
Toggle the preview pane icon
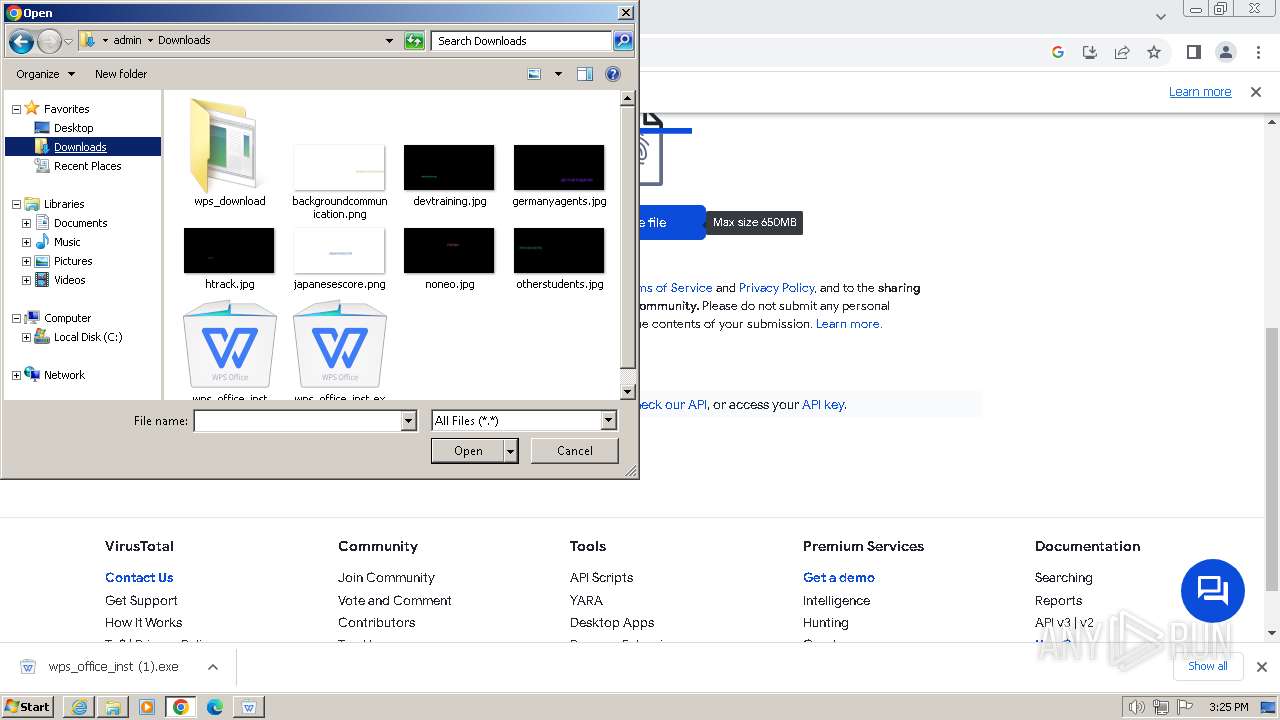585,74
